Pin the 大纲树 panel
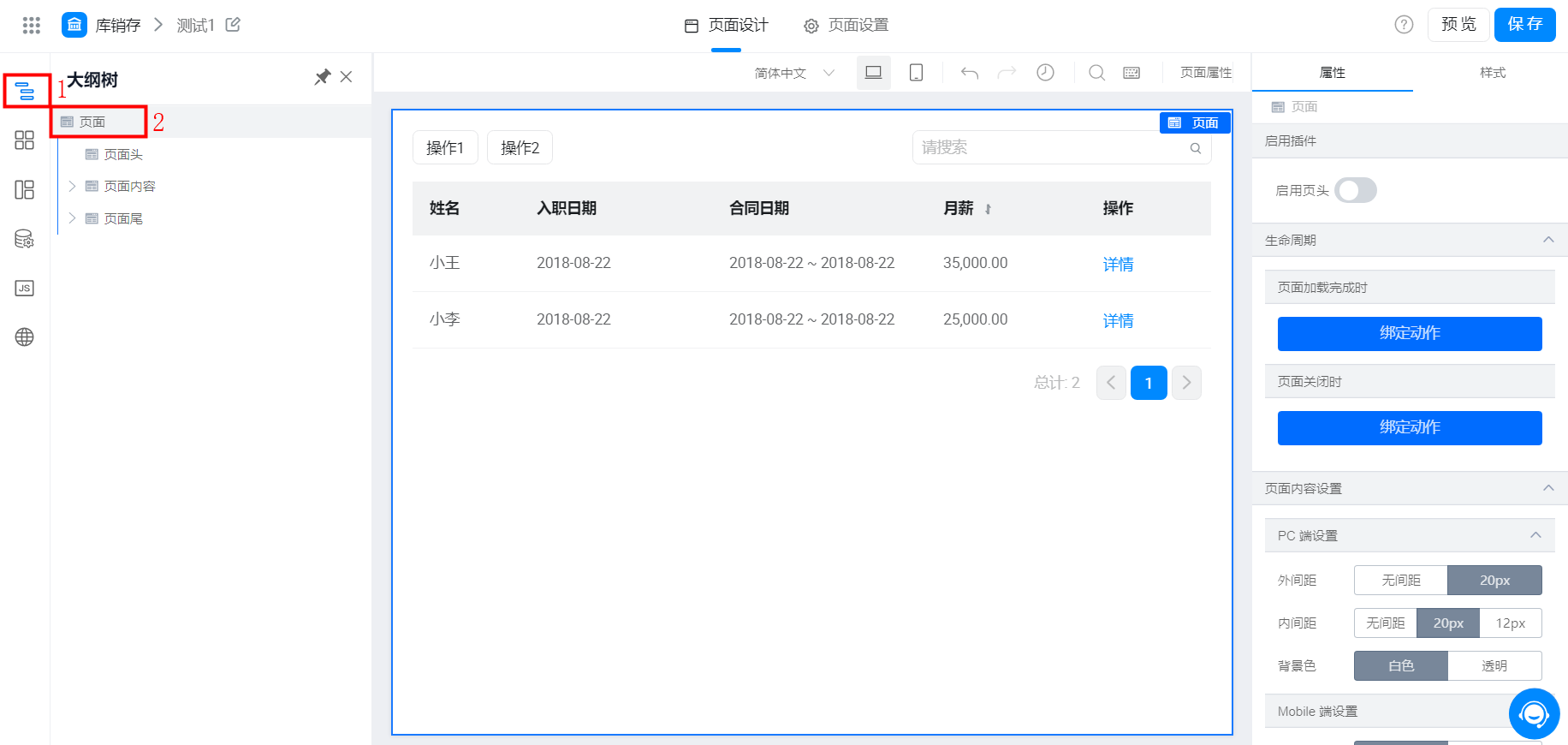 (322, 77)
